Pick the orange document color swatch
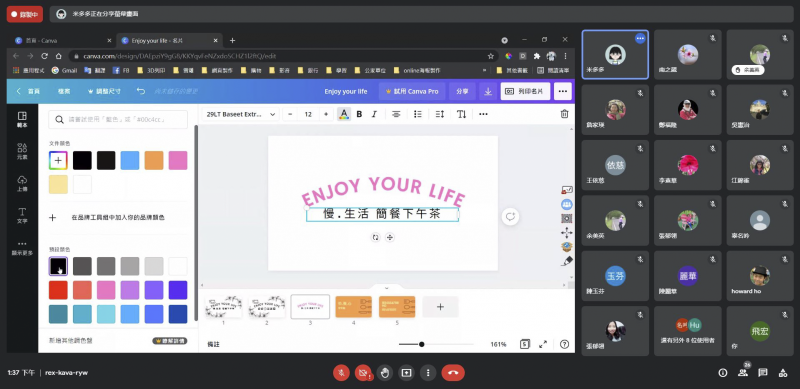 click(154, 160)
